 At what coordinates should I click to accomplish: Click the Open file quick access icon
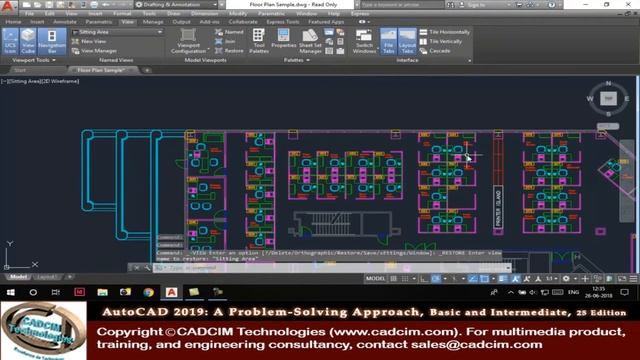click(38, 5)
